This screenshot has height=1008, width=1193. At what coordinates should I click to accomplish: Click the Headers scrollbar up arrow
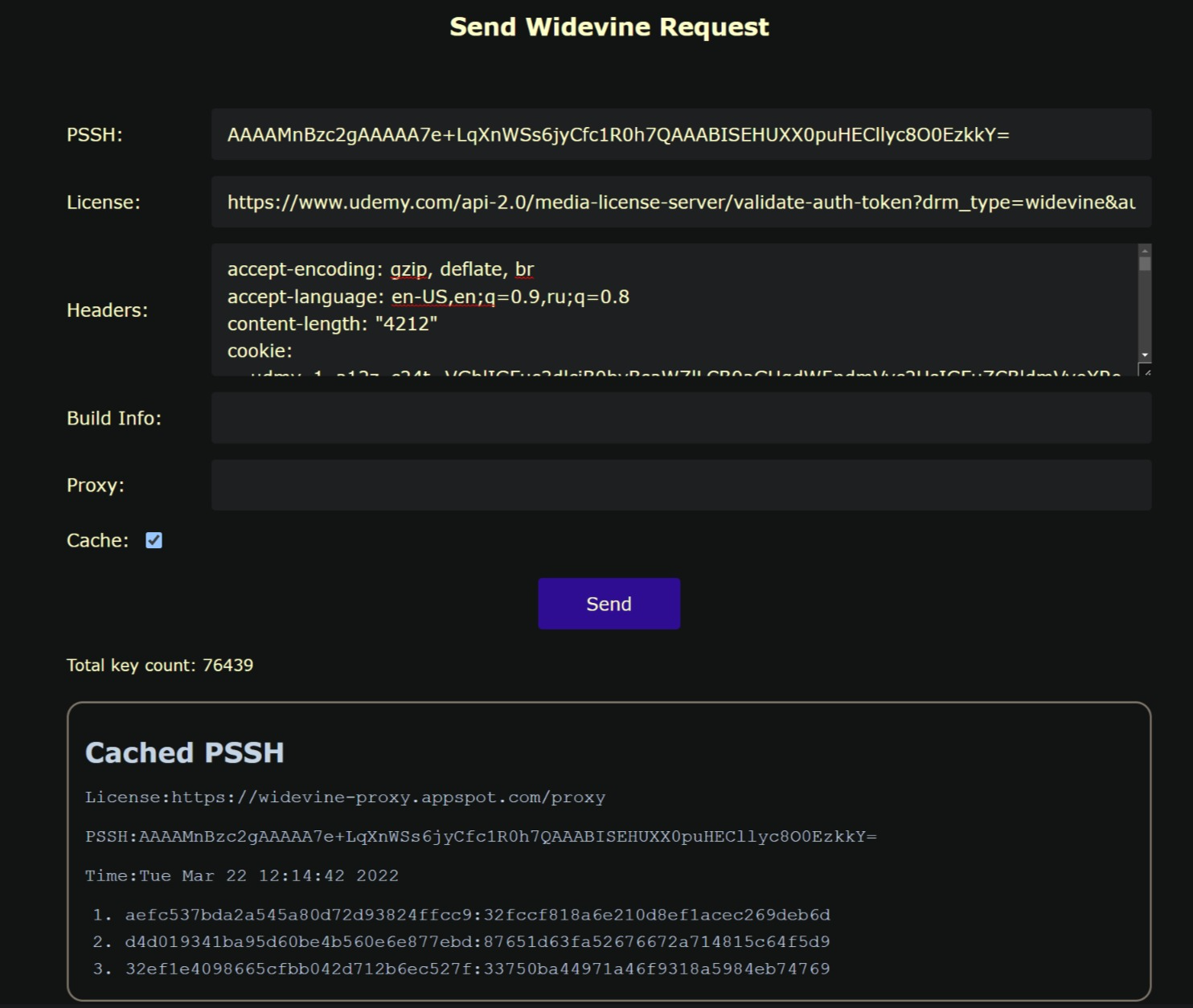coord(1145,251)
